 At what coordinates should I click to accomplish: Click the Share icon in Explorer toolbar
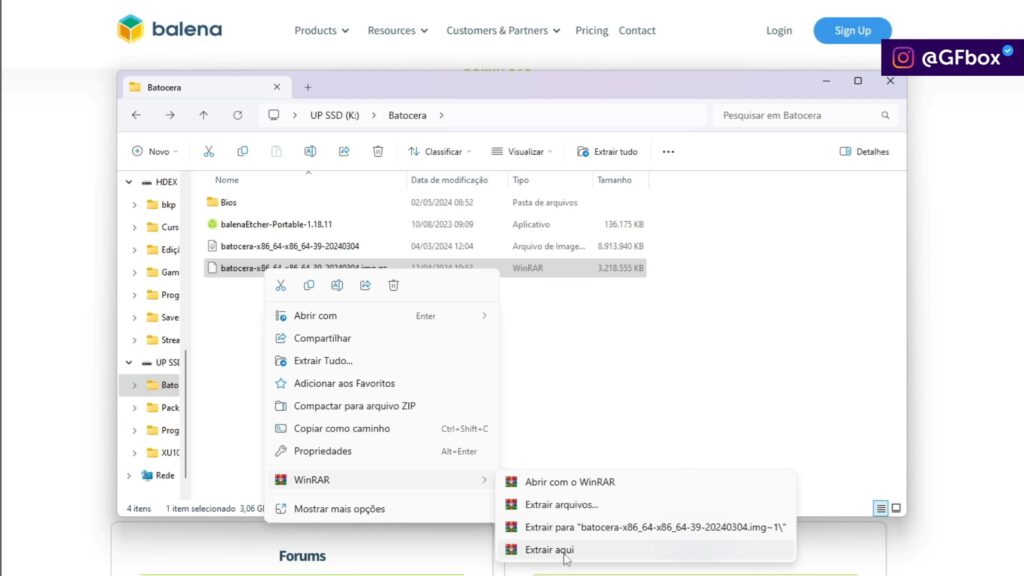[x=344, y=152]
